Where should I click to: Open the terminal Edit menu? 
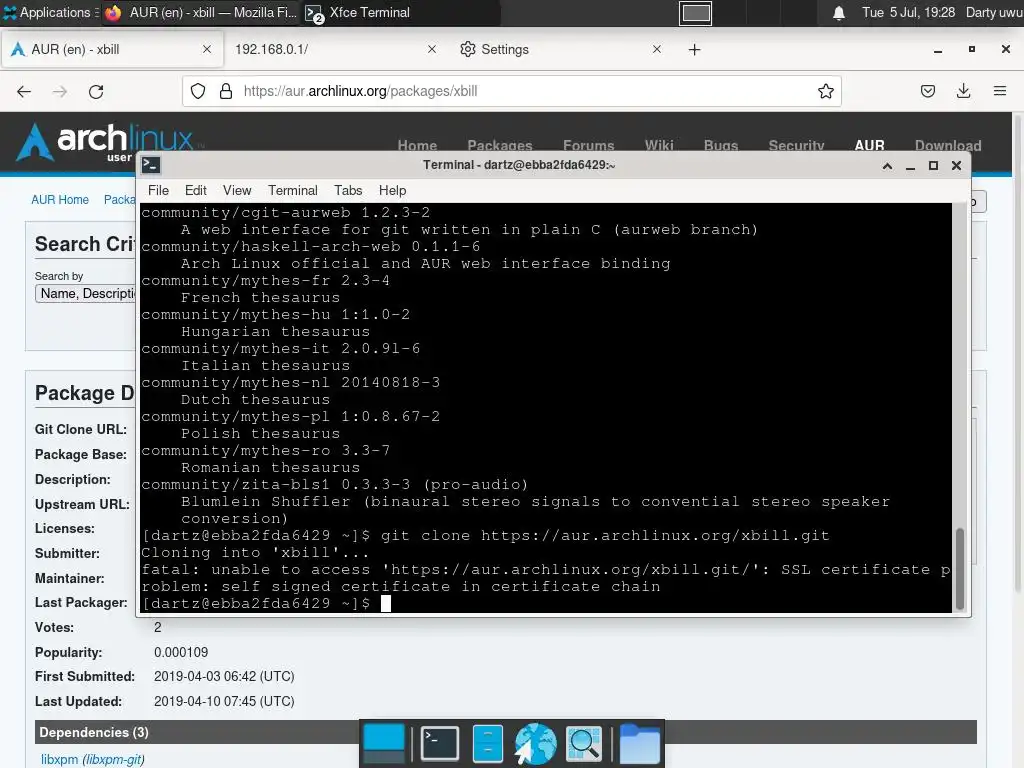click(195, 190)
